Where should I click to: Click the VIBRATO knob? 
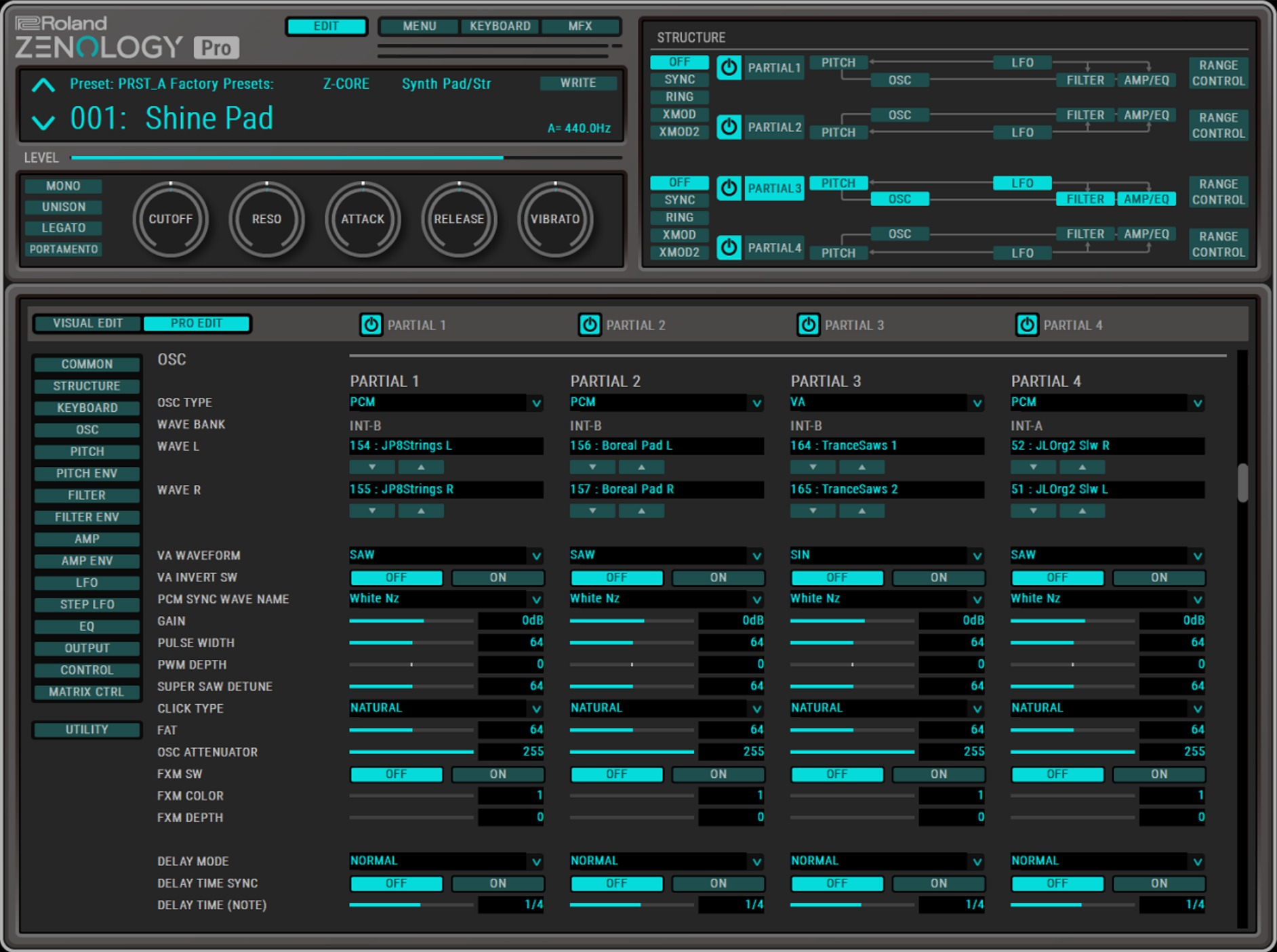pos(555,219)
